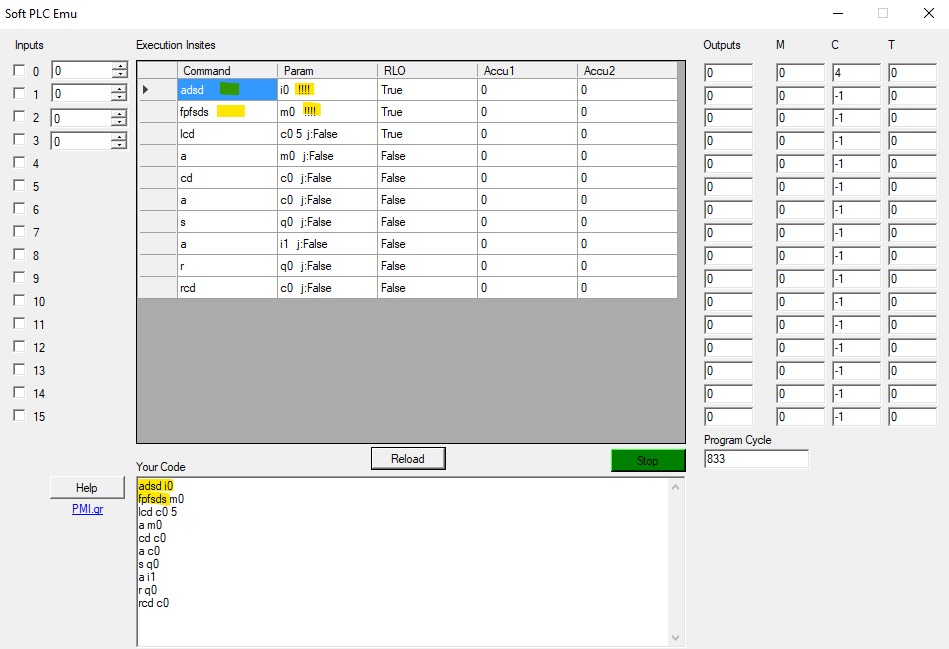Follow the PMI.gr link

(x=87, y=509)
